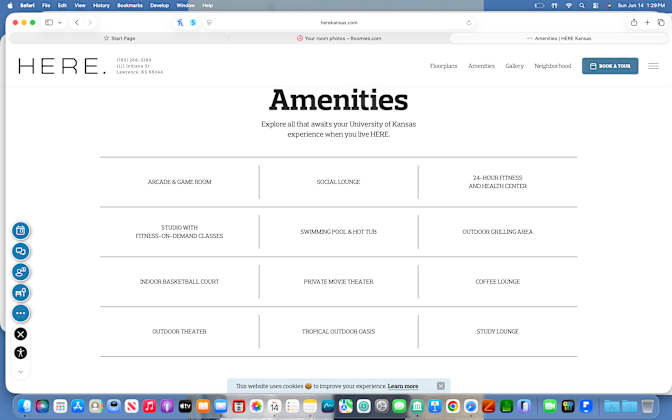Click the STUDY LOUNGE amenity
The image size is (672, 420).
tap(498, 332)
